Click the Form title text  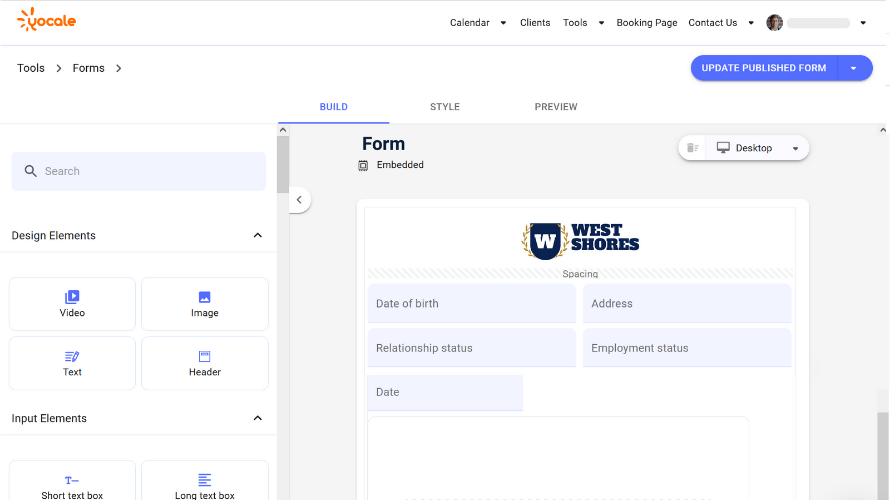point(384,144)
